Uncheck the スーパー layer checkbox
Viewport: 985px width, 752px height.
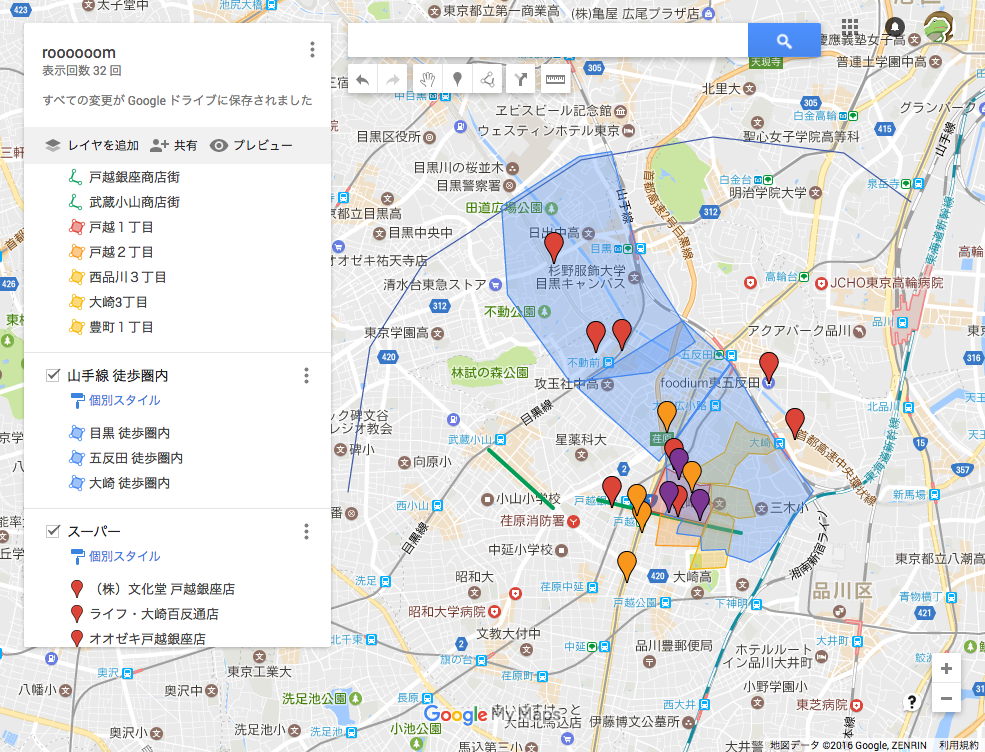53,531
